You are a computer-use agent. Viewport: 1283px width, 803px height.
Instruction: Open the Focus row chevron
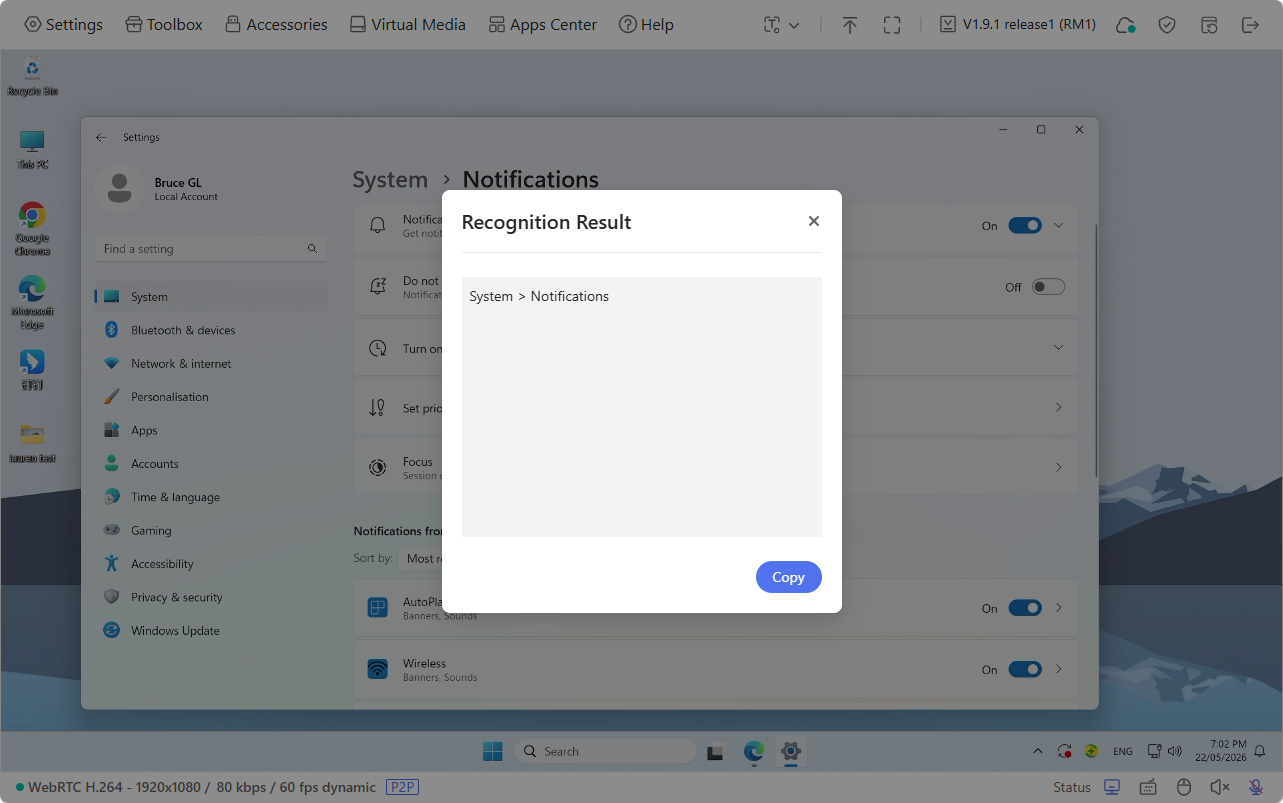(1059, 467)
